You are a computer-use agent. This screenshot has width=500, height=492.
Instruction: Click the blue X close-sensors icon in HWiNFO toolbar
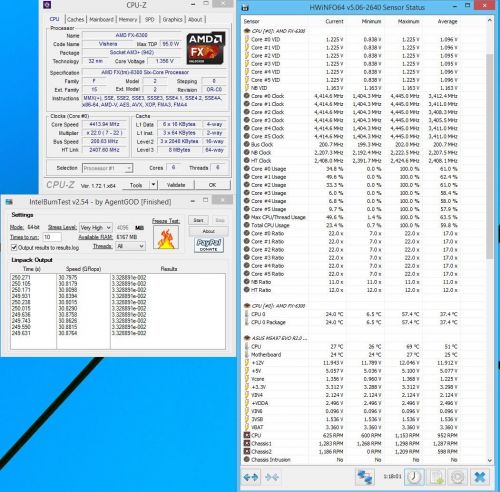point(480,477)
